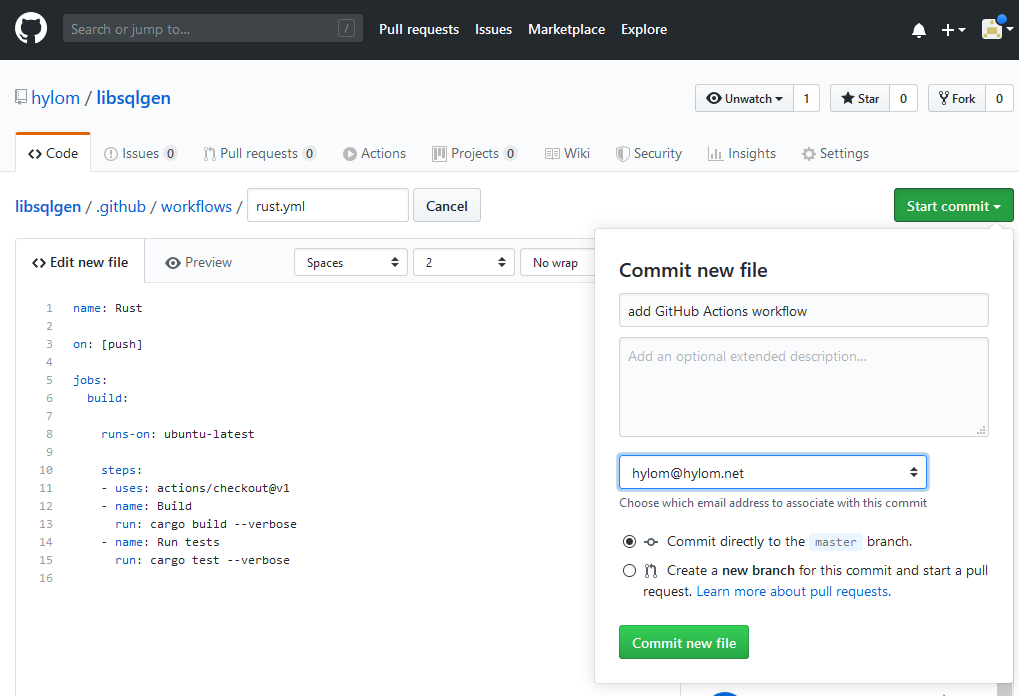Click the Code tab angle-brackets icon

point(35,154)
